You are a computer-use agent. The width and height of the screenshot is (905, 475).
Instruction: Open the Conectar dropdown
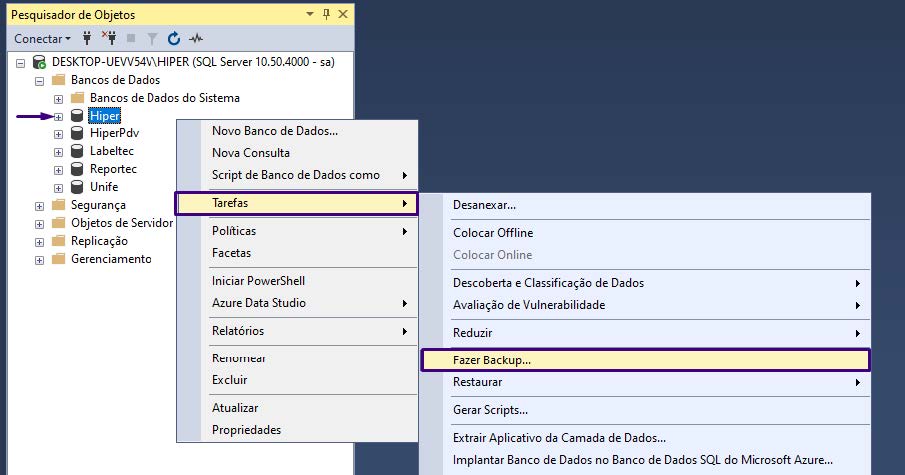[42, 38]
